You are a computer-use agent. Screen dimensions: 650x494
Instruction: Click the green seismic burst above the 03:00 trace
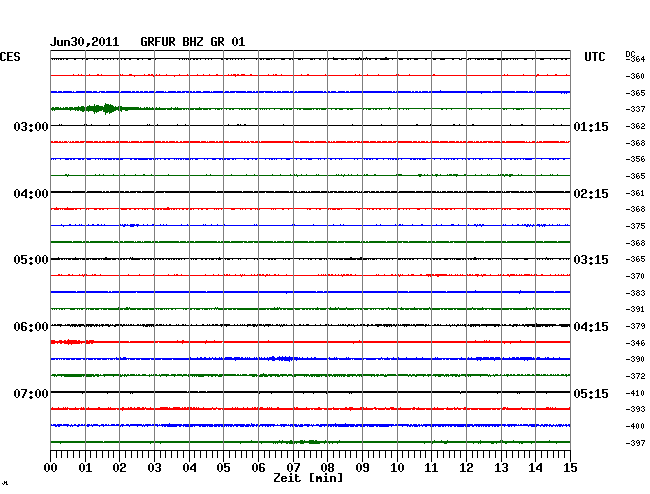click(104, 109)
